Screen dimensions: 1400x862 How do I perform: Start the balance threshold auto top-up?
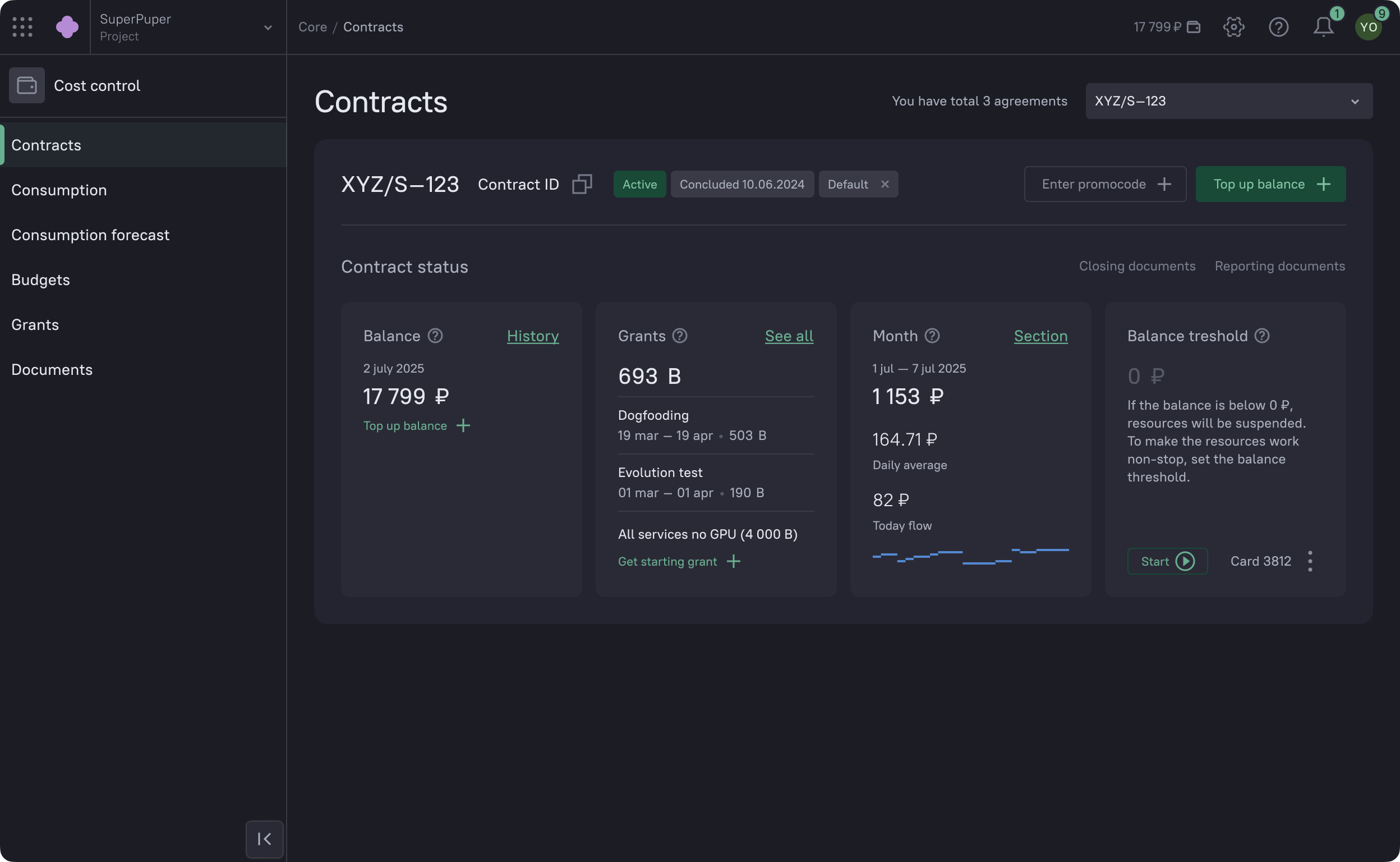[1167, 561]
